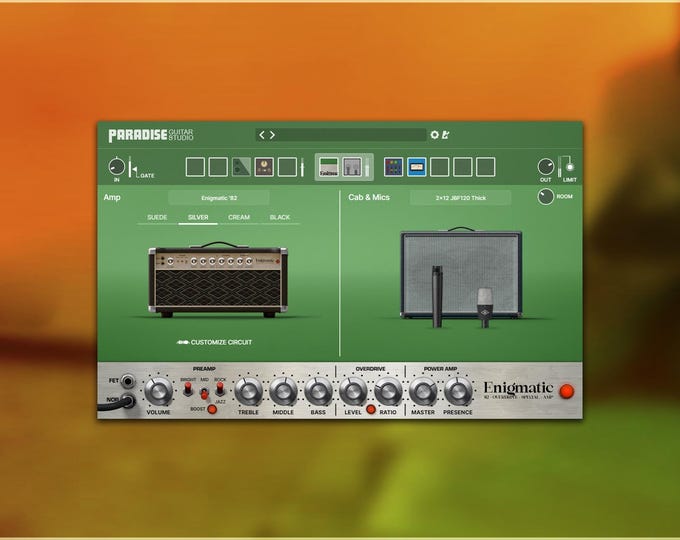Flip the BRIGHT switch
680x540 pixels.
188,389
